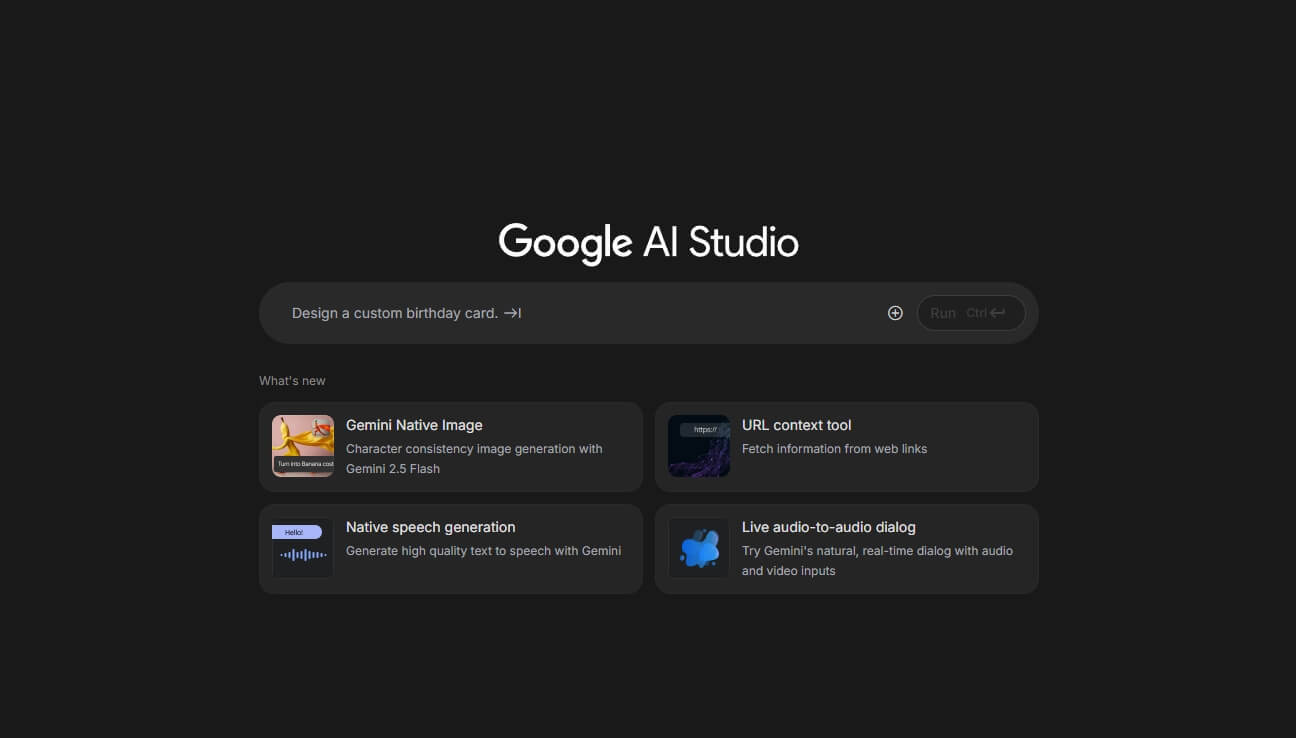
Task: Open the URL context tool card
Action: click(846, 445)
